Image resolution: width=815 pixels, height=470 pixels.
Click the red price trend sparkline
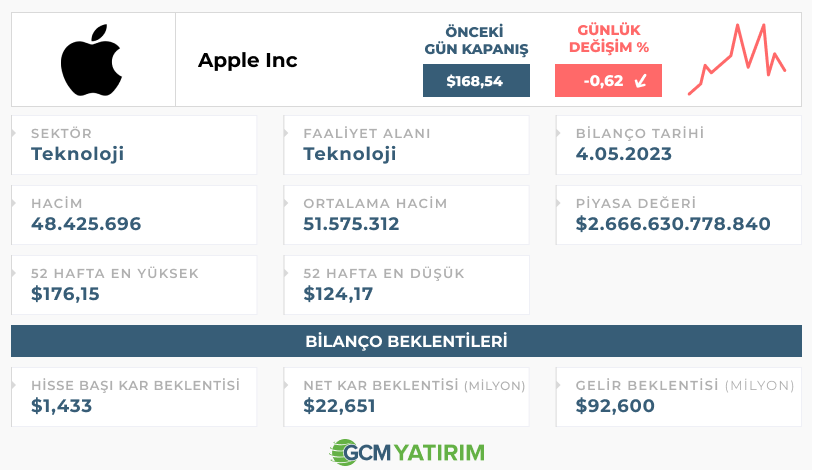click(737, 59)
